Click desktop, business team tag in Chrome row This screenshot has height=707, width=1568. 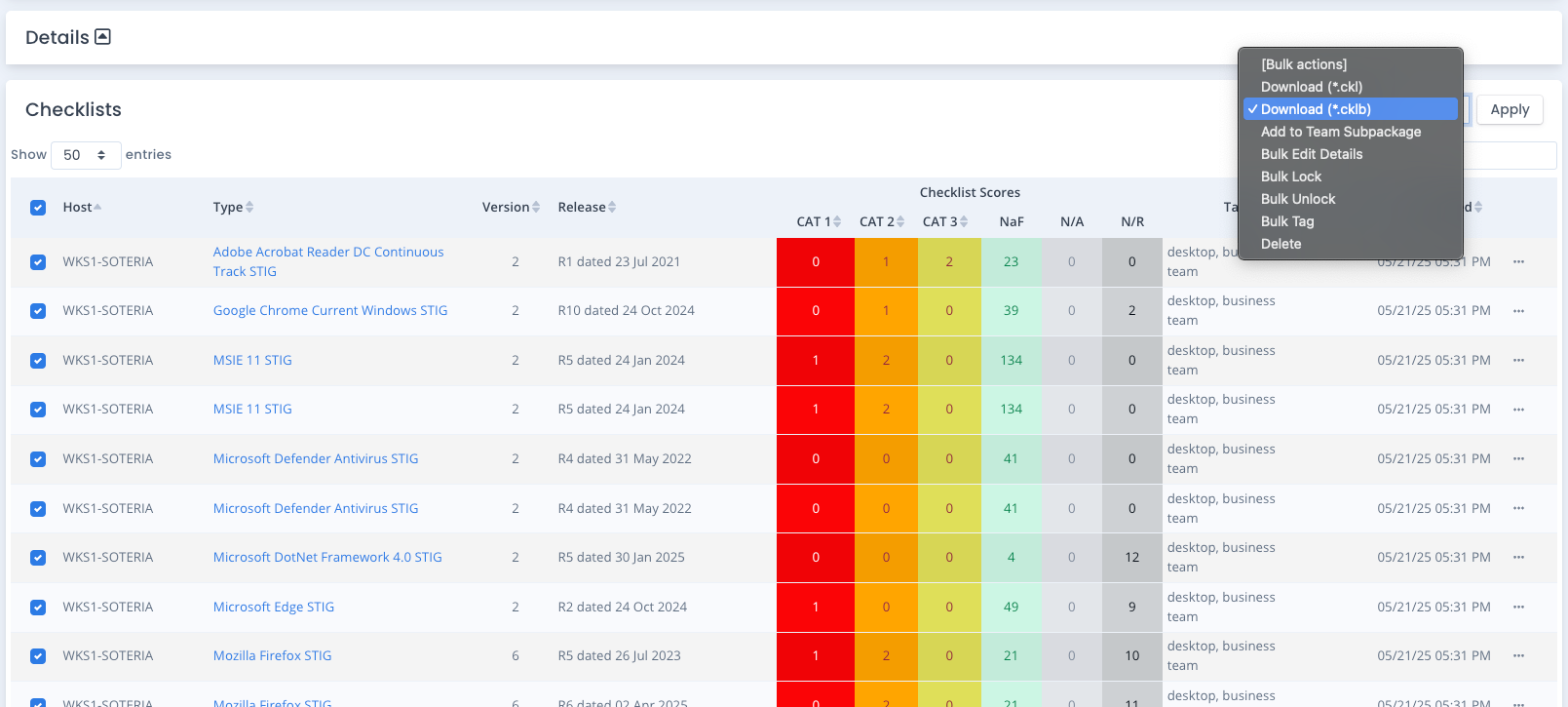click(x=1221, y=310)
